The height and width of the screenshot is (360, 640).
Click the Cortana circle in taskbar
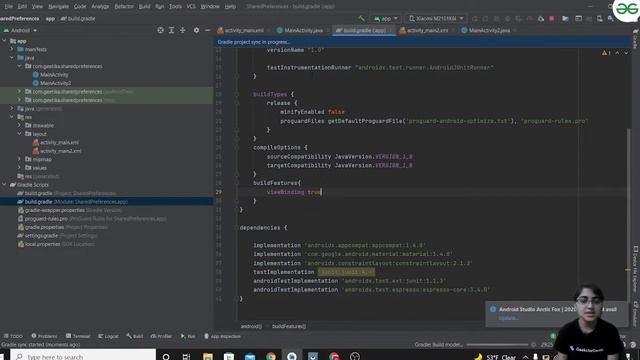coord(166,356)
